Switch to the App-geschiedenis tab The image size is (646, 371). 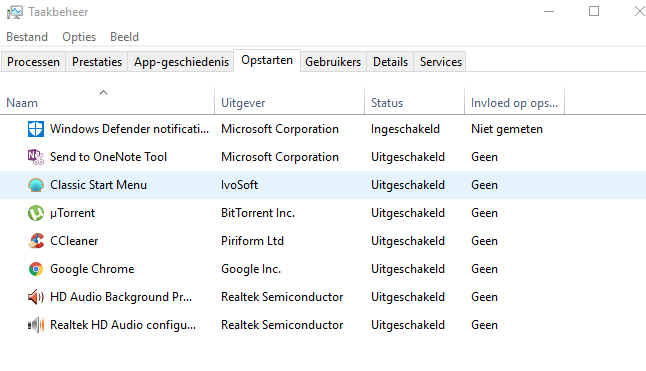181,62
